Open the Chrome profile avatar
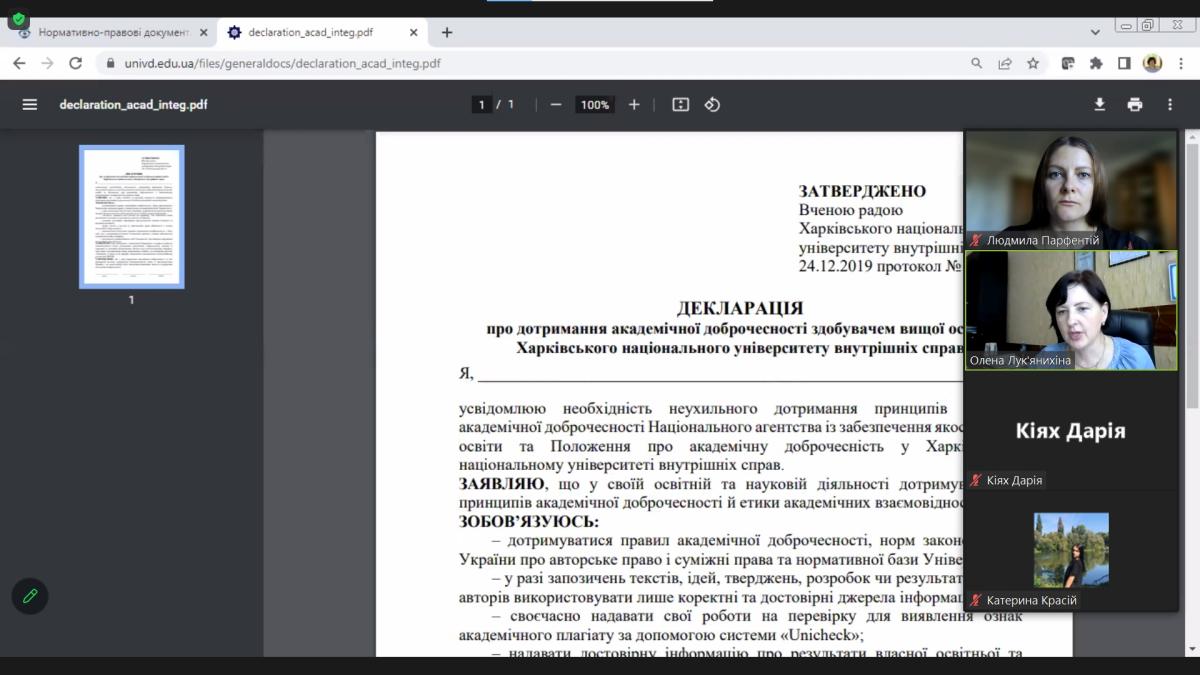The image size is (1200, 675). coord(1152,63)
